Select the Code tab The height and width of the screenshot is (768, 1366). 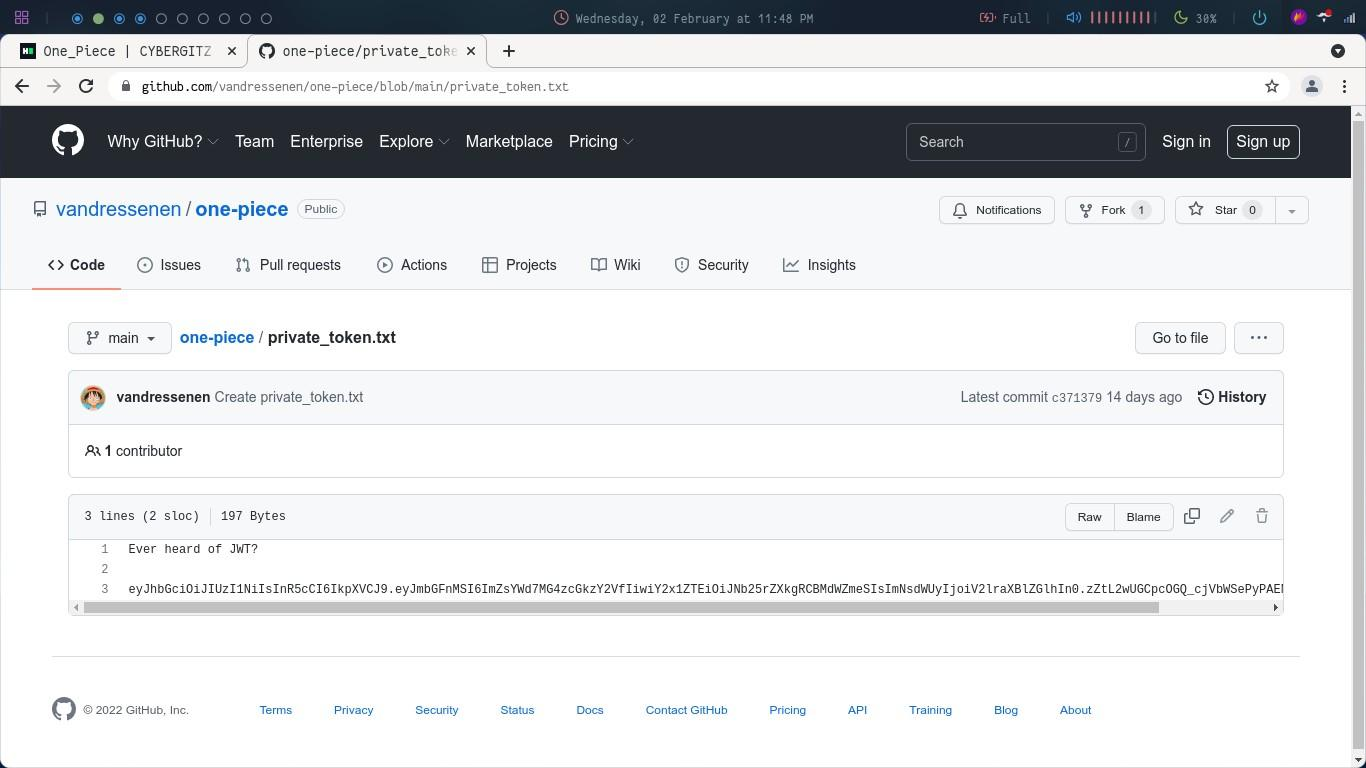[76, 265]
